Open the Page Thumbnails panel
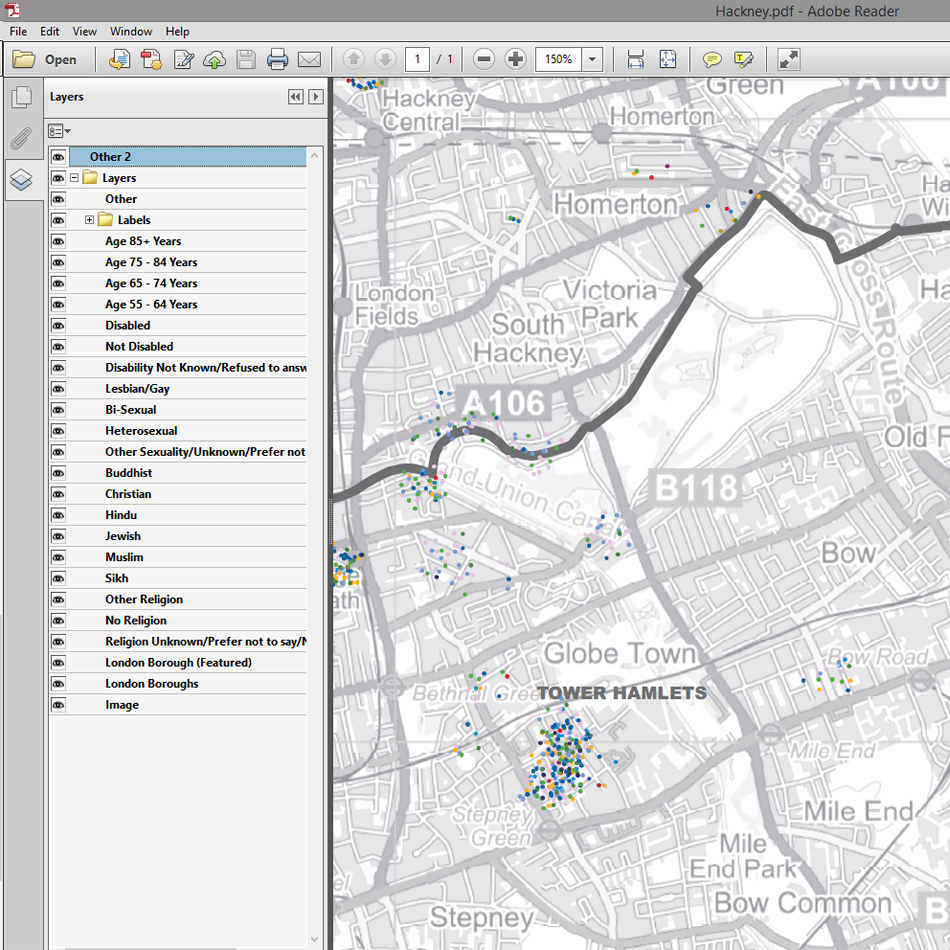 pyautogui.click(x=21, y=98)
